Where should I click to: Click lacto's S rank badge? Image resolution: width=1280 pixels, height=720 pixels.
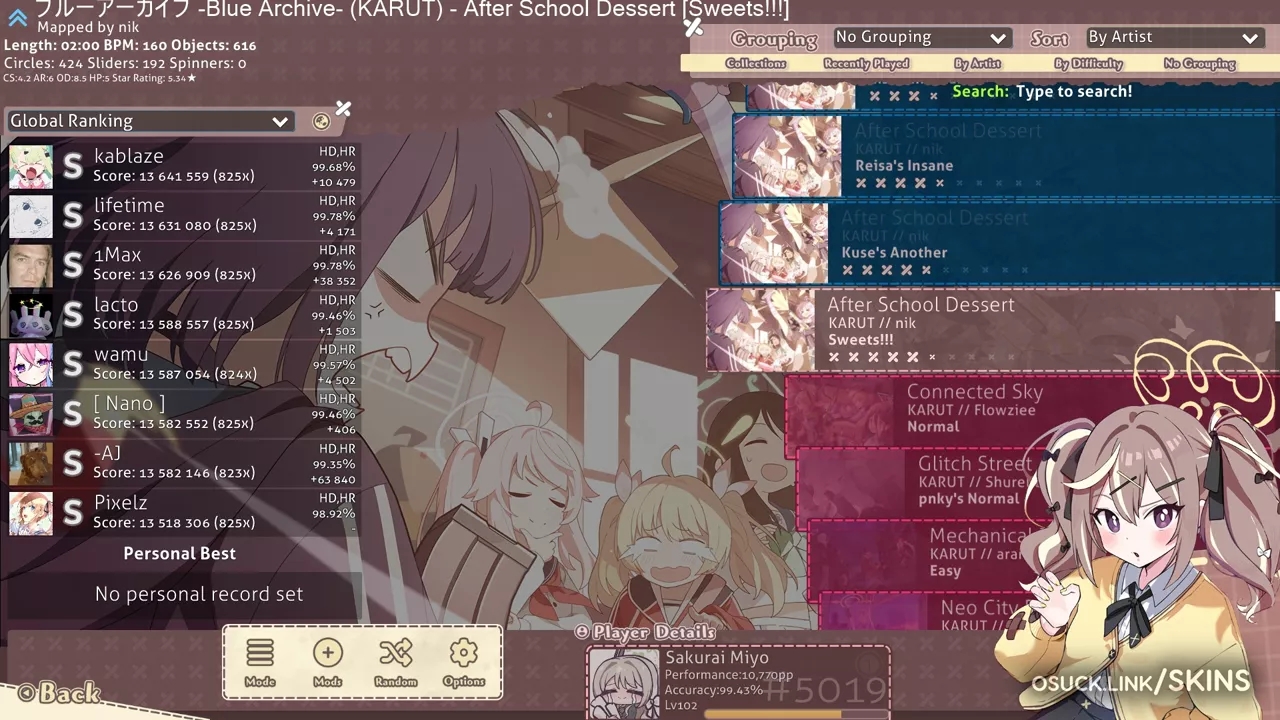(72, 315)
